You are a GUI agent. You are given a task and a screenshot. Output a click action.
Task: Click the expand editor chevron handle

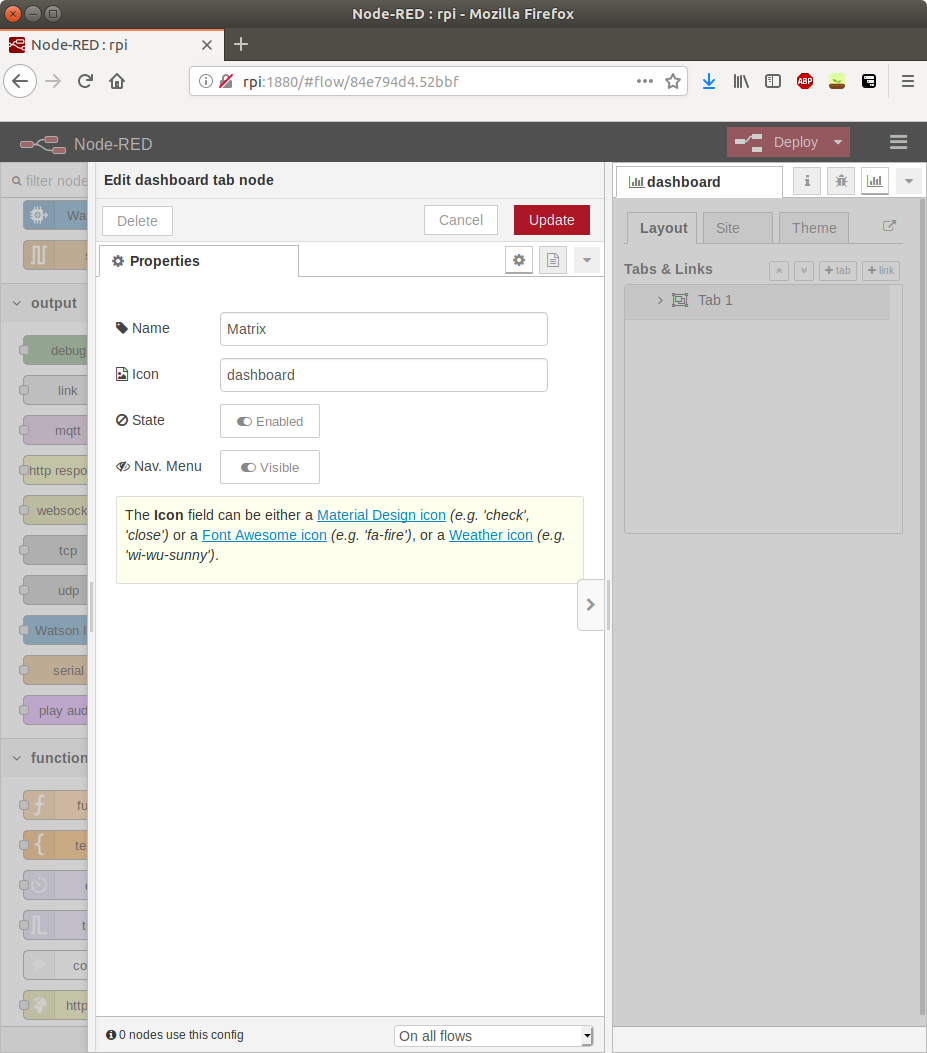pyautogui.click(x=590, y=604)
